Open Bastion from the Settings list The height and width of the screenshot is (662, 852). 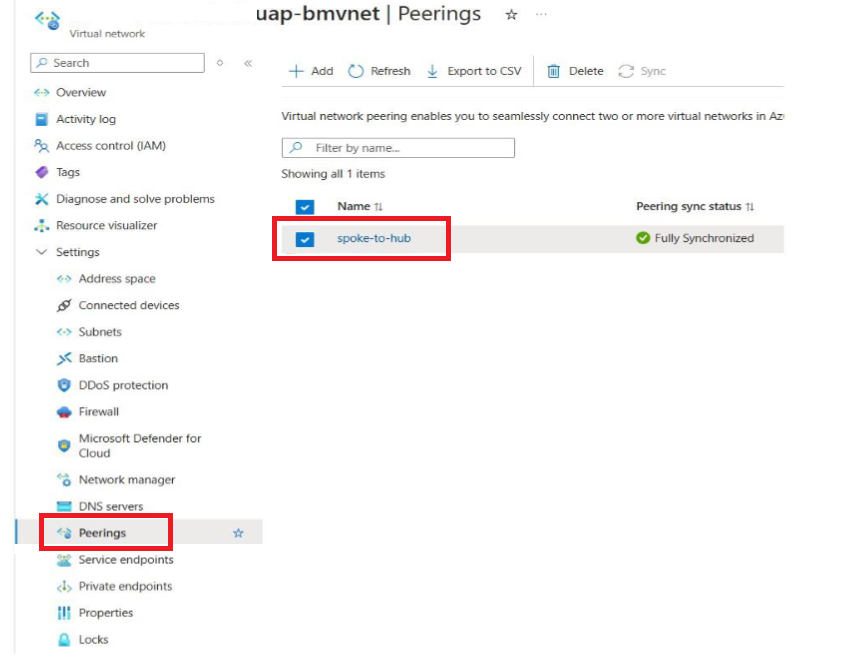pos(96,358)
